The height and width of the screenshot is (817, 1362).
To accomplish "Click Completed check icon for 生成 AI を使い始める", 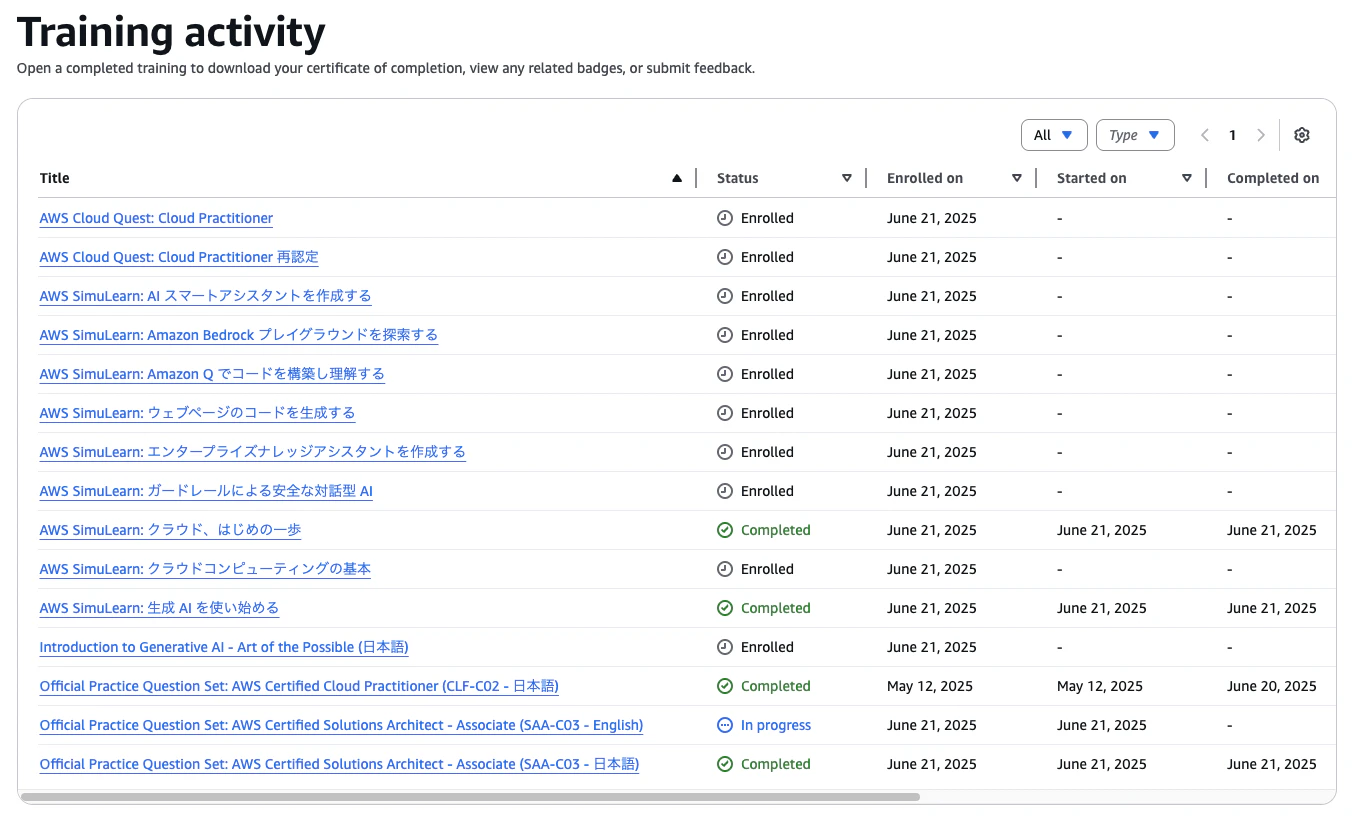I will coord(725,608).
